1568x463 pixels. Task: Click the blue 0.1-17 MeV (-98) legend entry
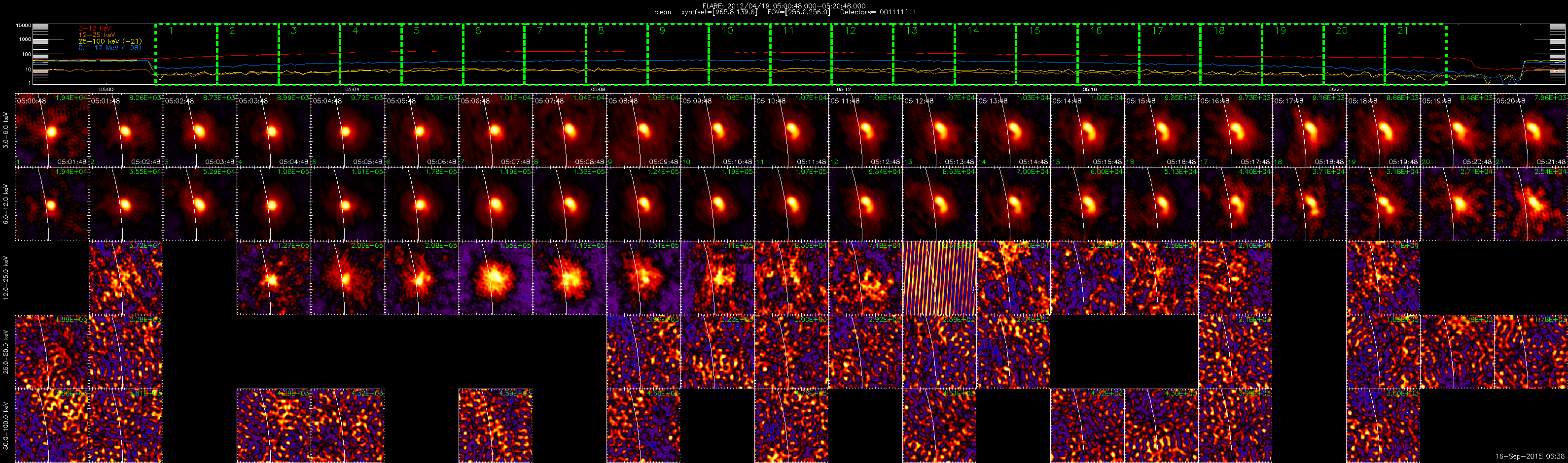[x=109, y=47]
